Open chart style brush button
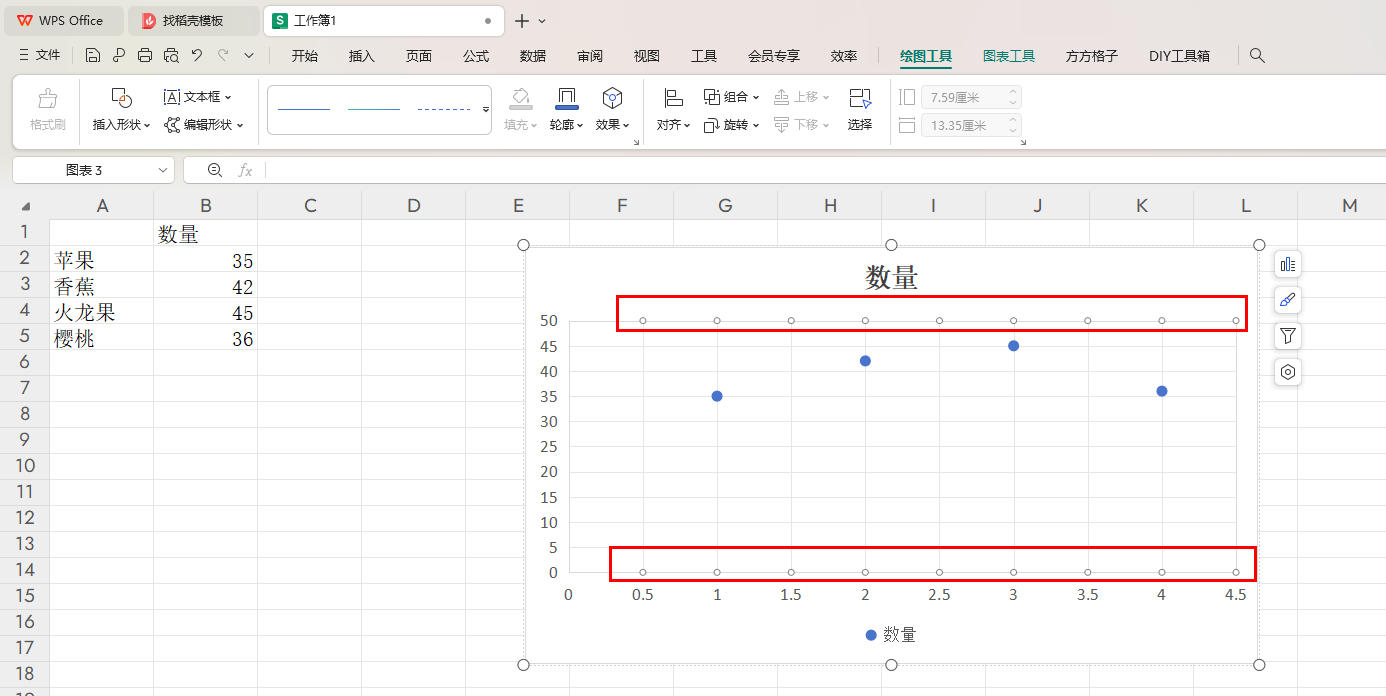Image resolution: width=1386 pixels, height=696 pixels. (x=1288, y=300)
